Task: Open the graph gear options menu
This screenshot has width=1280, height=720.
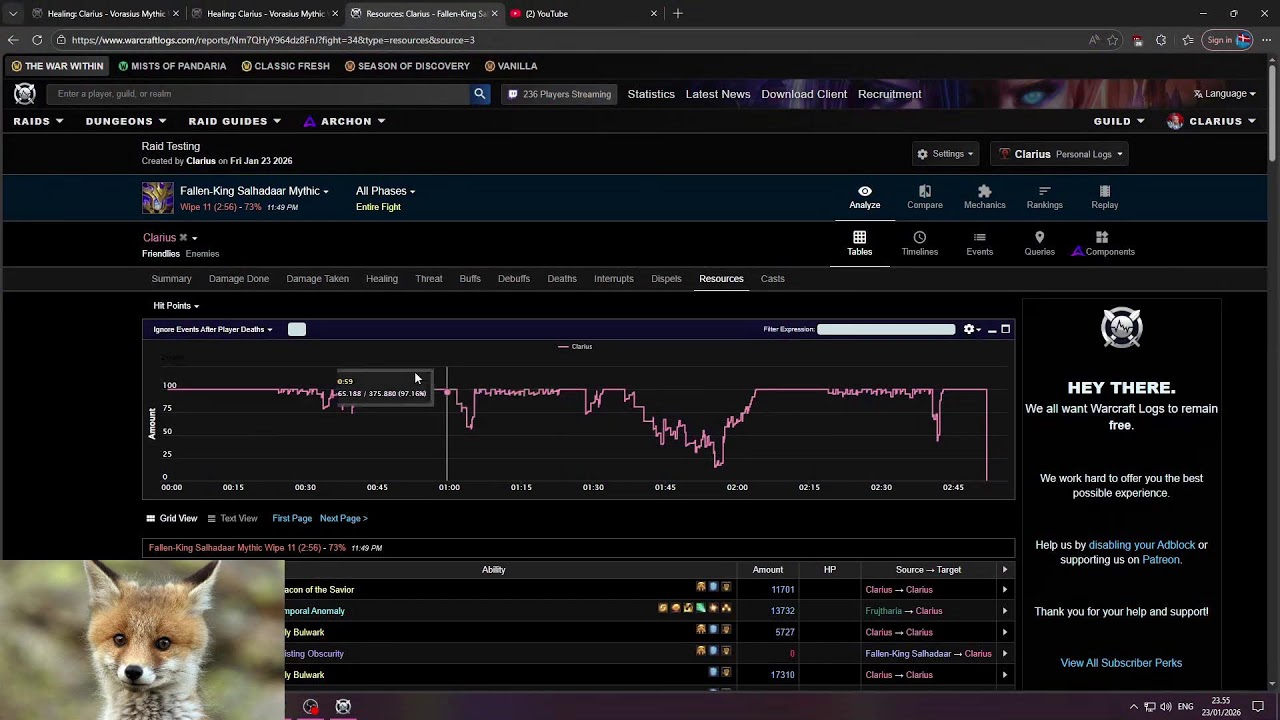Action: 970,329
